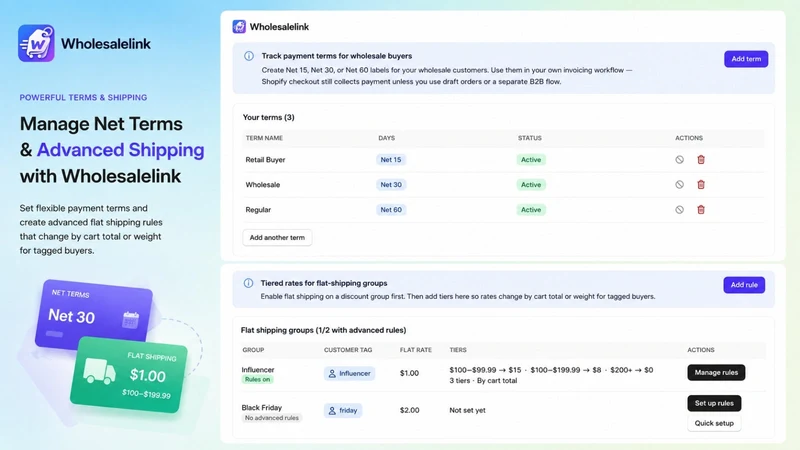Click the $2.00 flat rate value
800x450 pixels.
tap(409, 410)
